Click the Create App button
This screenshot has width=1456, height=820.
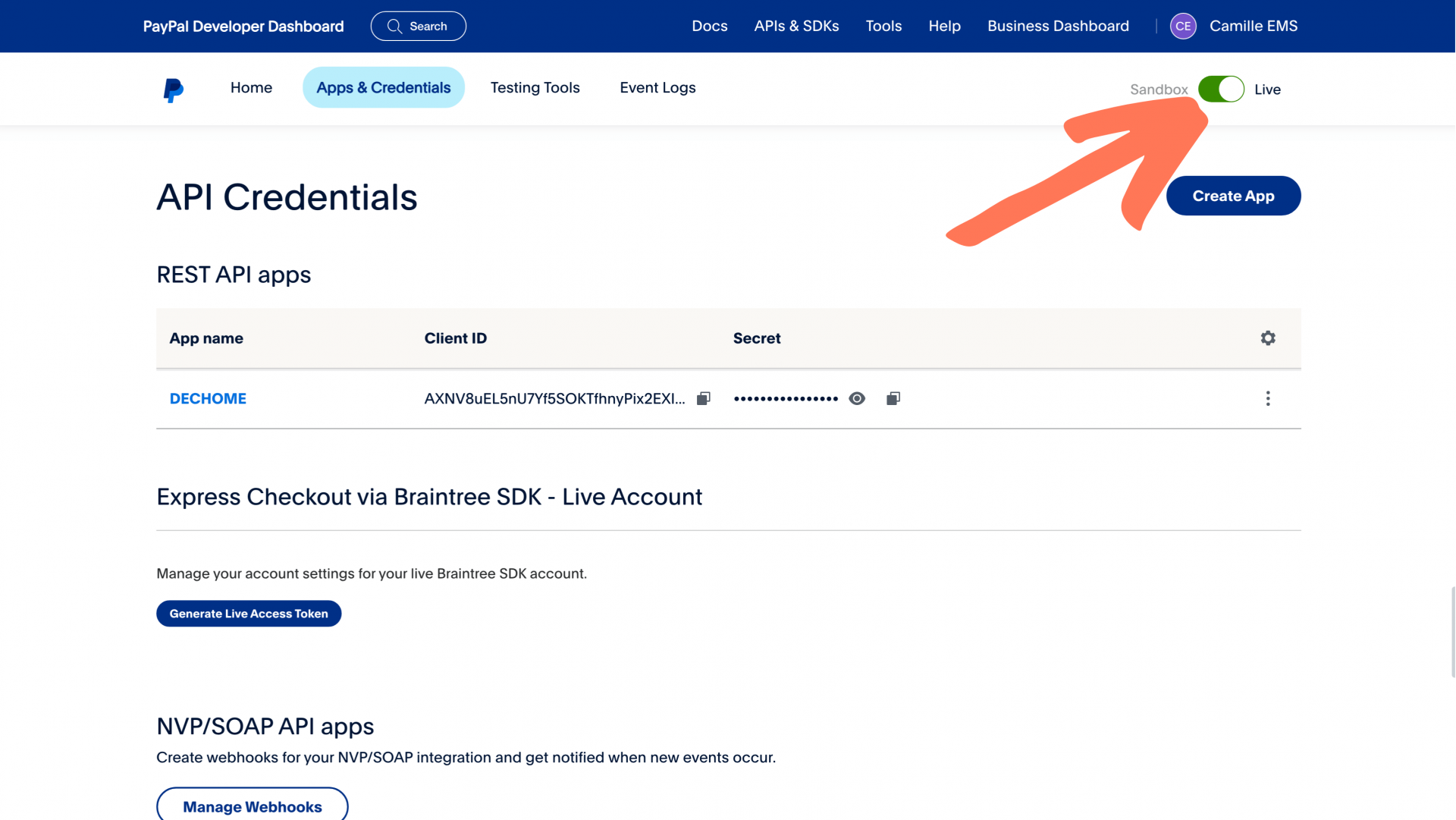click(x=1234, y=196)
